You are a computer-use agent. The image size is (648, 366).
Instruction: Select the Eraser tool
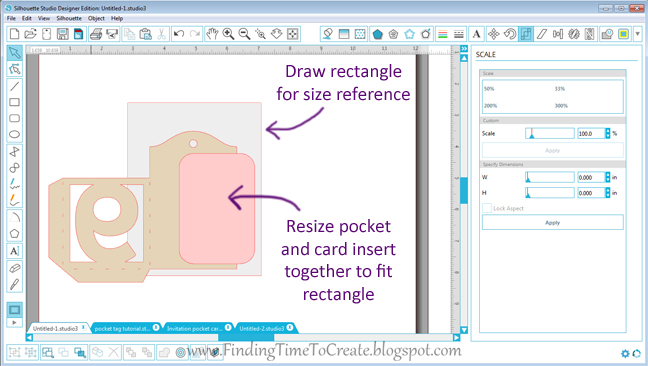click(x=14, y=268)
